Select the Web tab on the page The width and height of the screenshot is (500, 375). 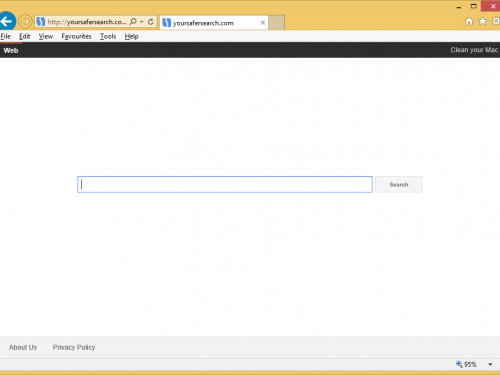pos(11,50)
